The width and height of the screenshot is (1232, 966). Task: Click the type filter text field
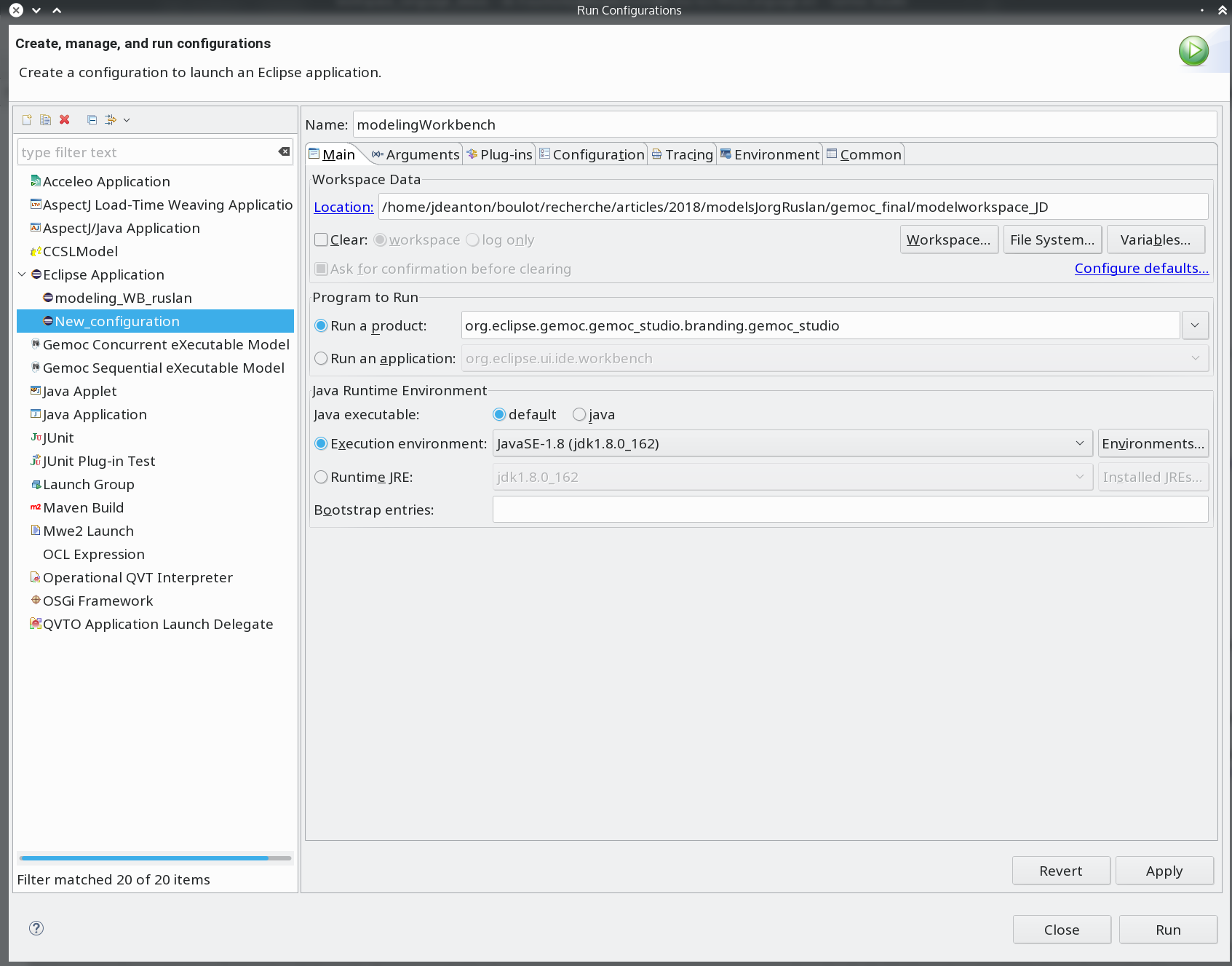tap(155, 152)
